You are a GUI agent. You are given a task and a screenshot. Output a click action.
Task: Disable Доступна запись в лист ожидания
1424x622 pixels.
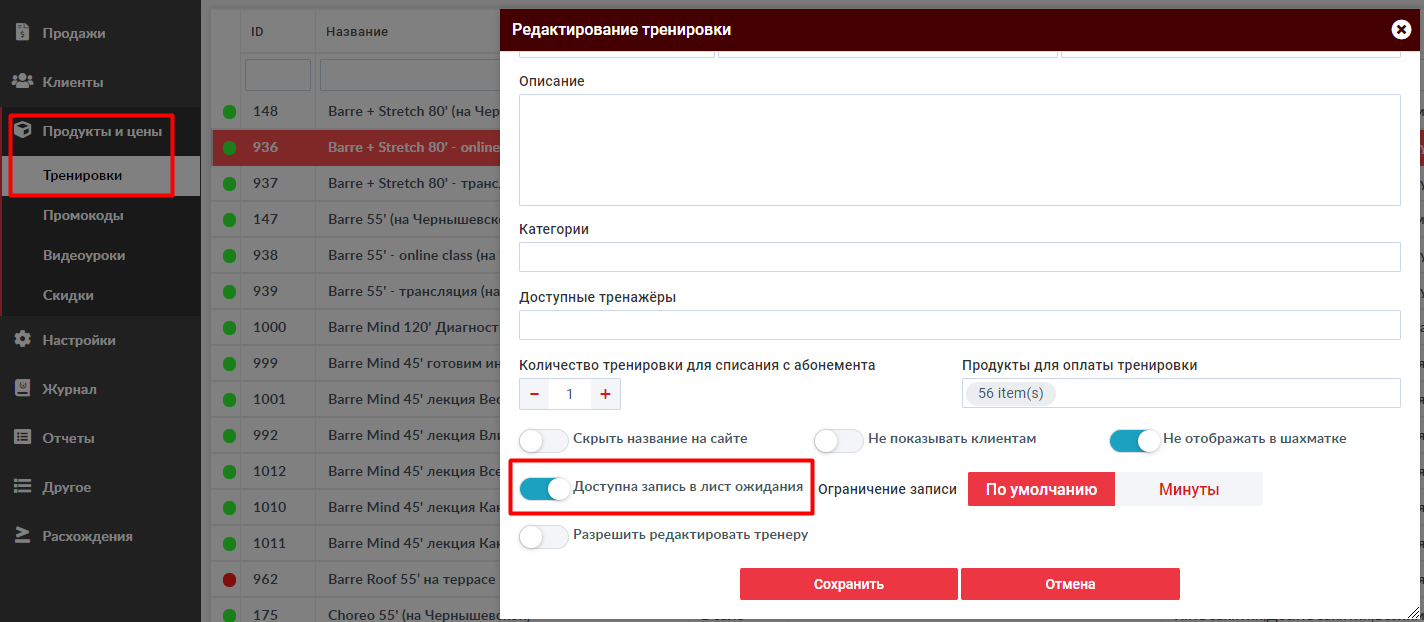click(x=545, y=489)
